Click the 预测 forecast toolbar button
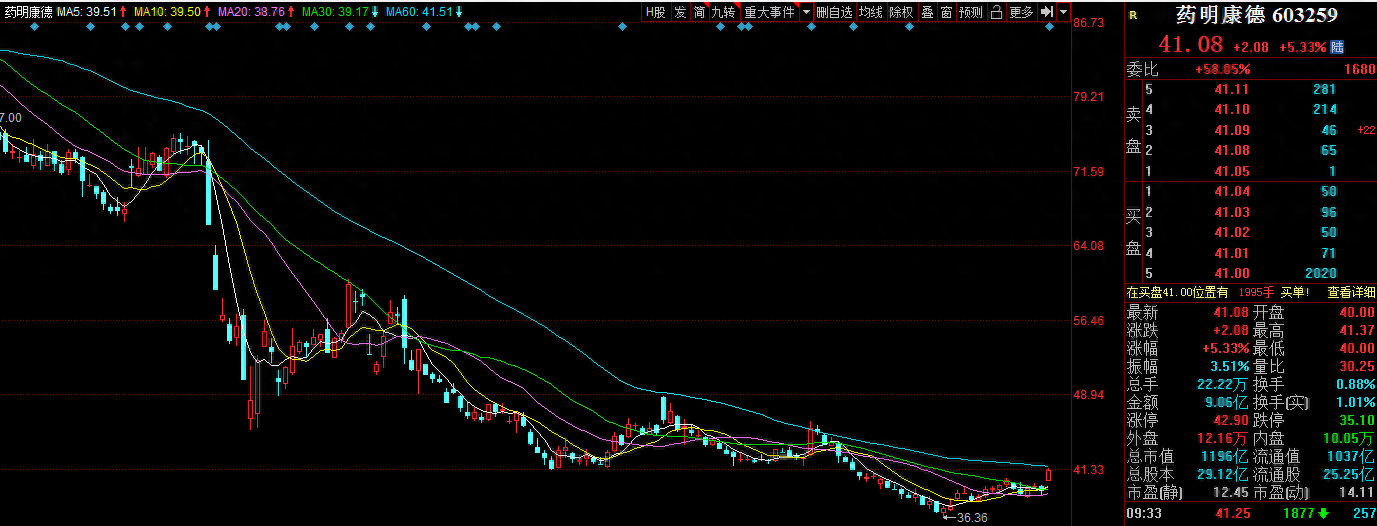Image resolution: width=1377 pixels, height=526 pixels. click(x=970, y=12)
